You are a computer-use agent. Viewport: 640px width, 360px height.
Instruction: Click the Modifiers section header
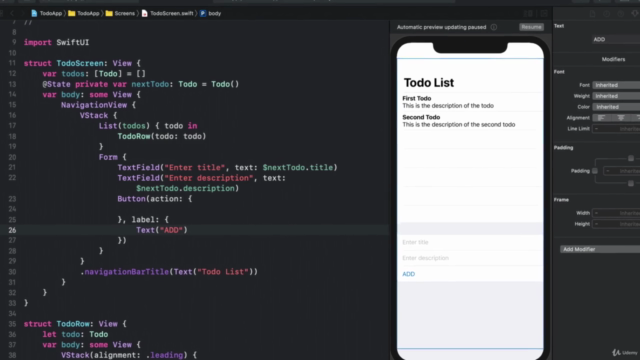pyautogui.click(x=613, y=59)
